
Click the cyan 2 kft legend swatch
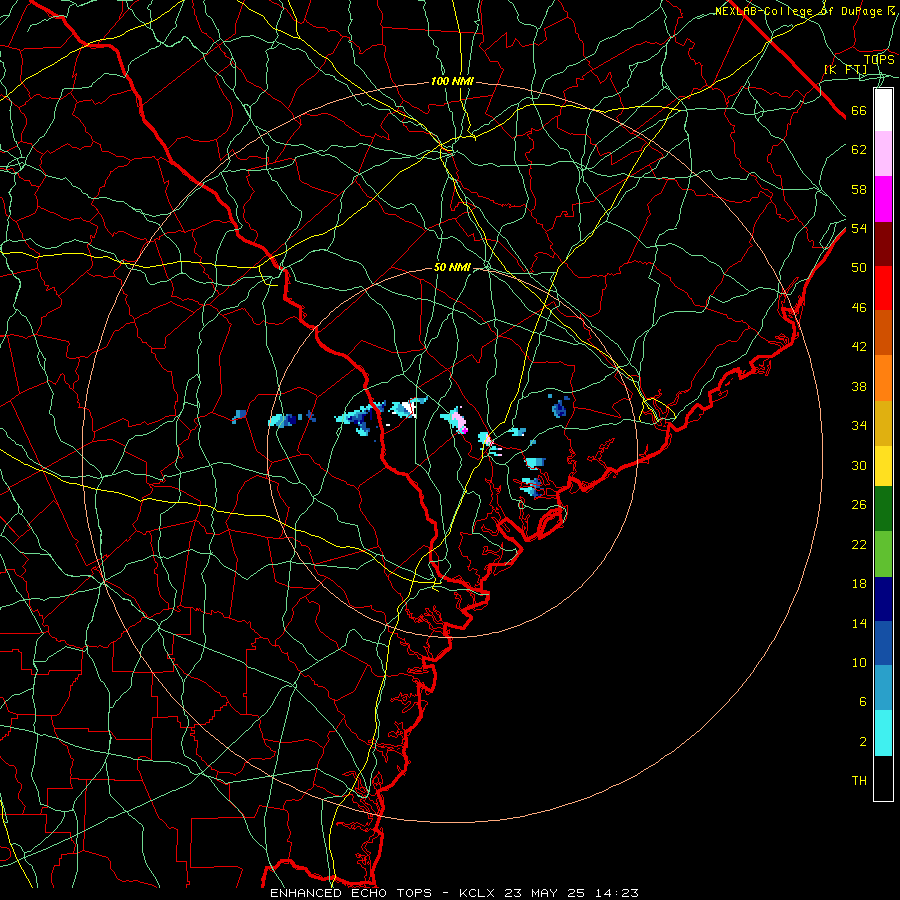883,733
